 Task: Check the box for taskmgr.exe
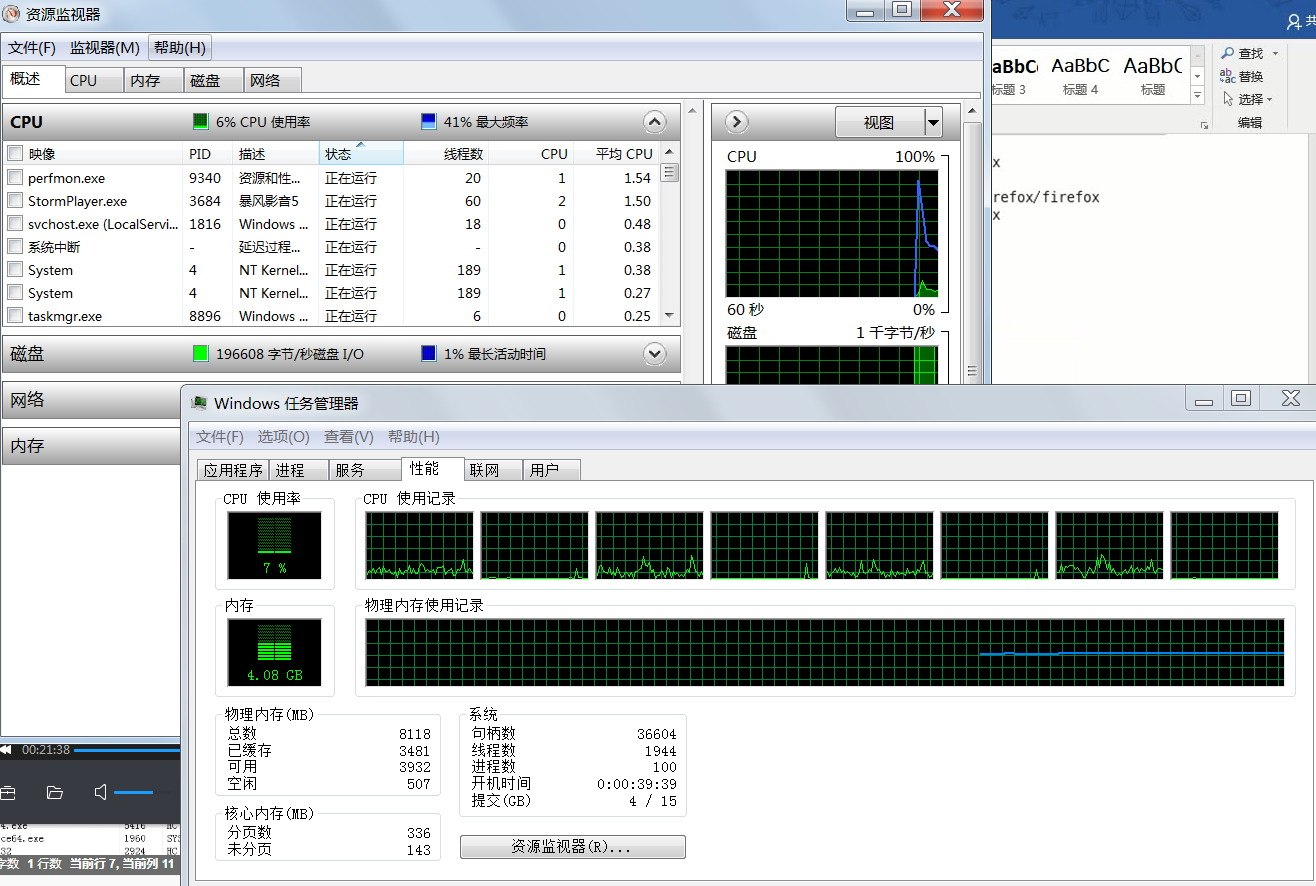pyautogui.click(x=15, y=316)
